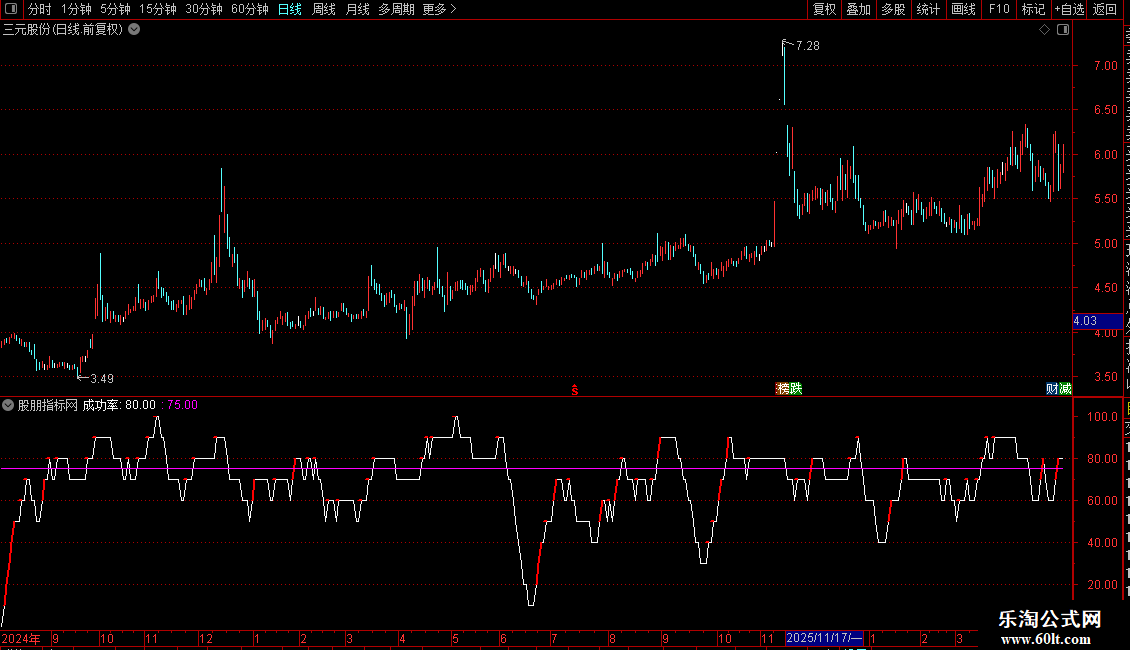Select the 日线 daily tab
Image resolution: width=1130 pixels, height=650 pixels.
point(290,9)
